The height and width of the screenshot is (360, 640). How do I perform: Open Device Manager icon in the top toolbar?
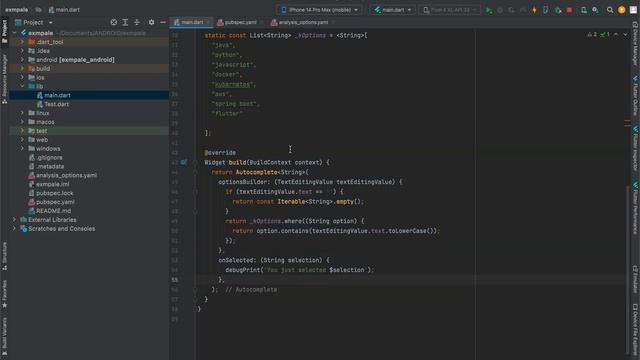[584, 10]
